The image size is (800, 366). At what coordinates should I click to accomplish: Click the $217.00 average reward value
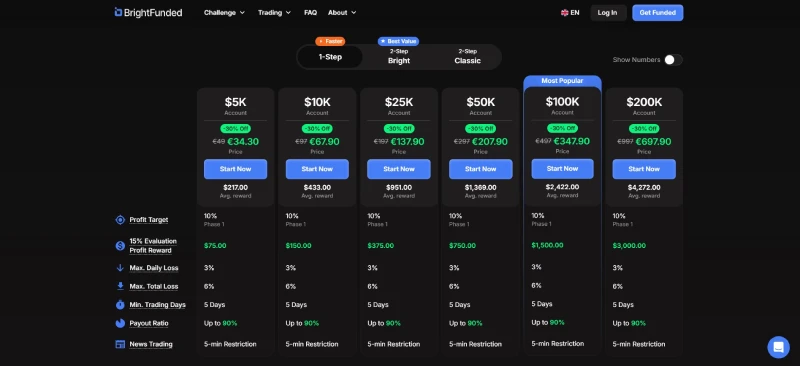(235, 188)
